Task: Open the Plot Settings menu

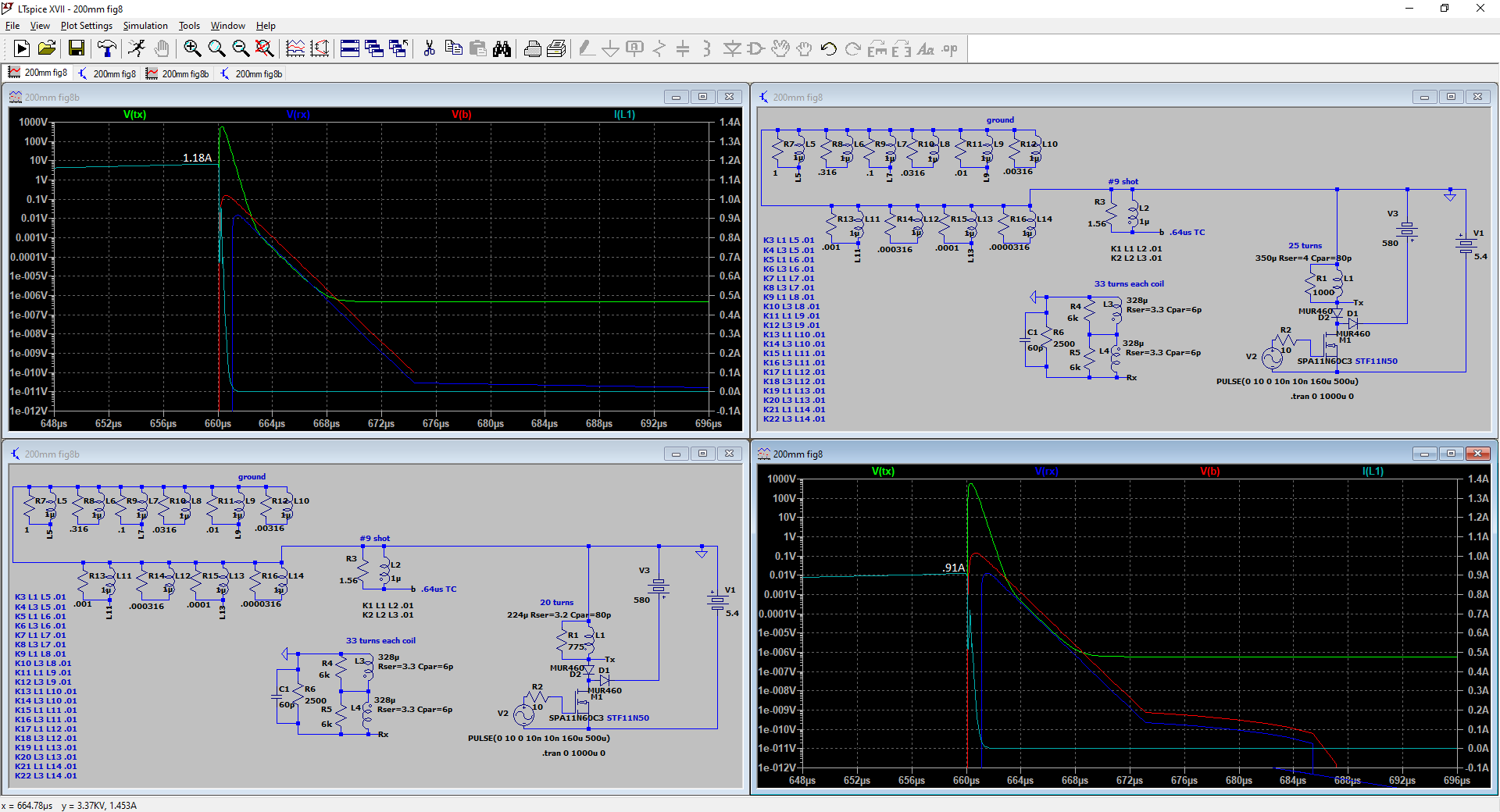Action: 86,26
